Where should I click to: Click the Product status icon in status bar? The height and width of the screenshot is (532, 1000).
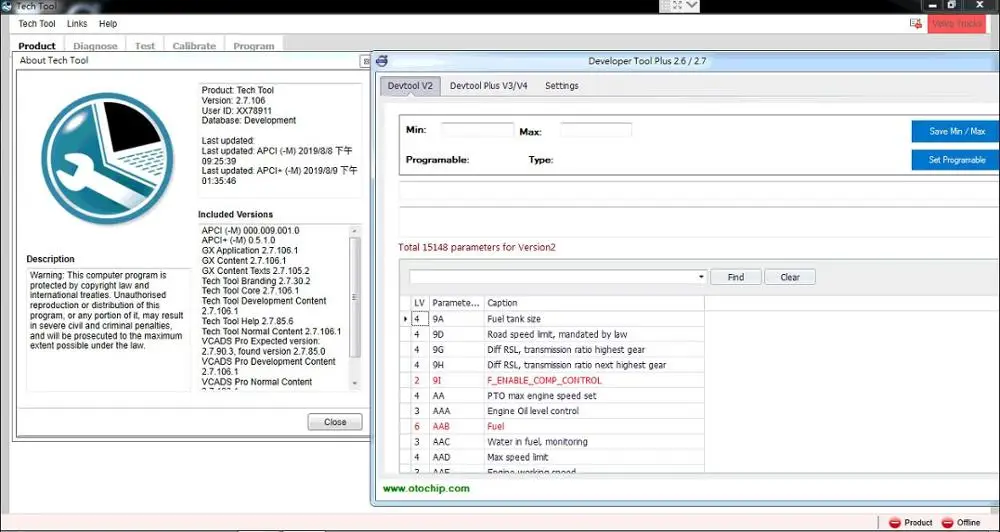(895, 522)
